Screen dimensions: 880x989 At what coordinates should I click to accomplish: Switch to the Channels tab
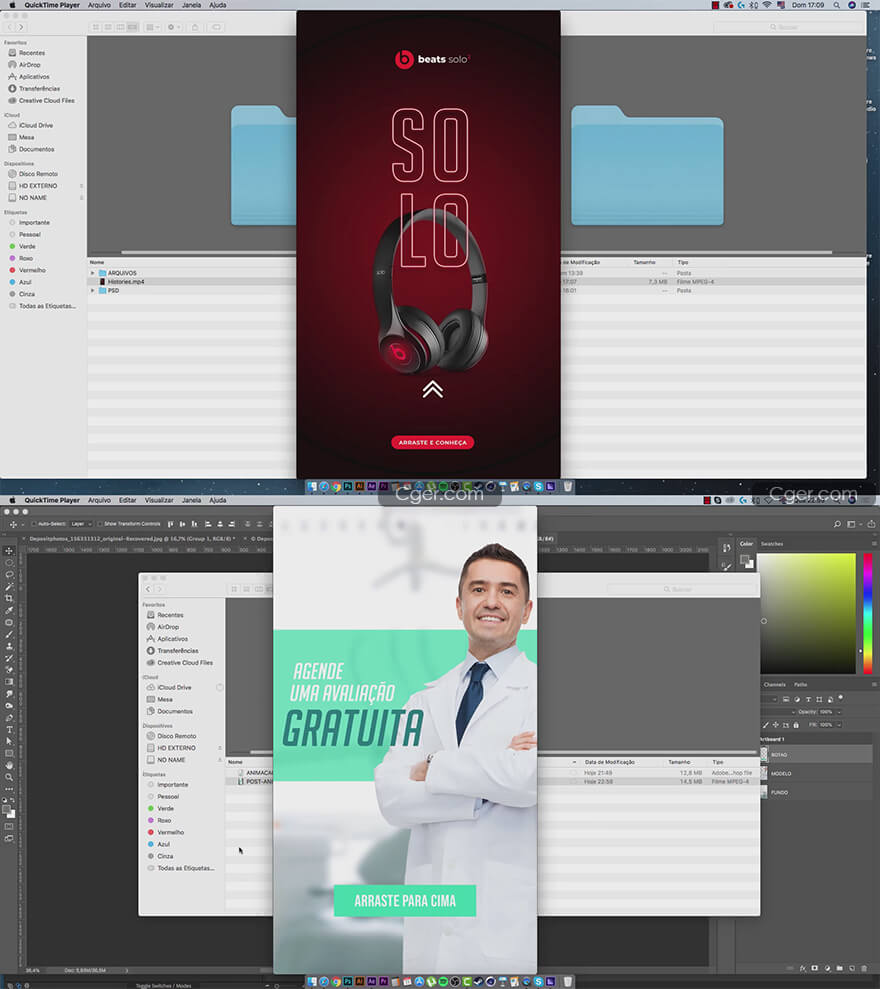tap(775, 684)
